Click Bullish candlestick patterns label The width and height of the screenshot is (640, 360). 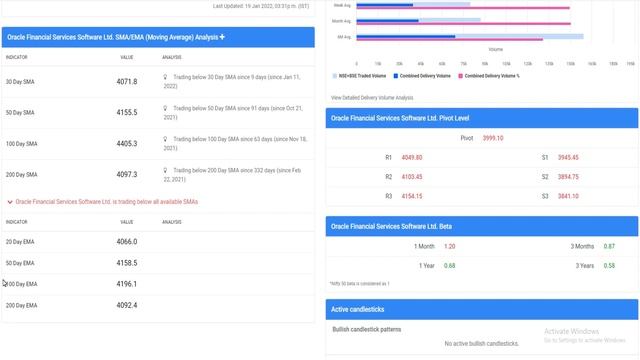click(x=367, y=329)
